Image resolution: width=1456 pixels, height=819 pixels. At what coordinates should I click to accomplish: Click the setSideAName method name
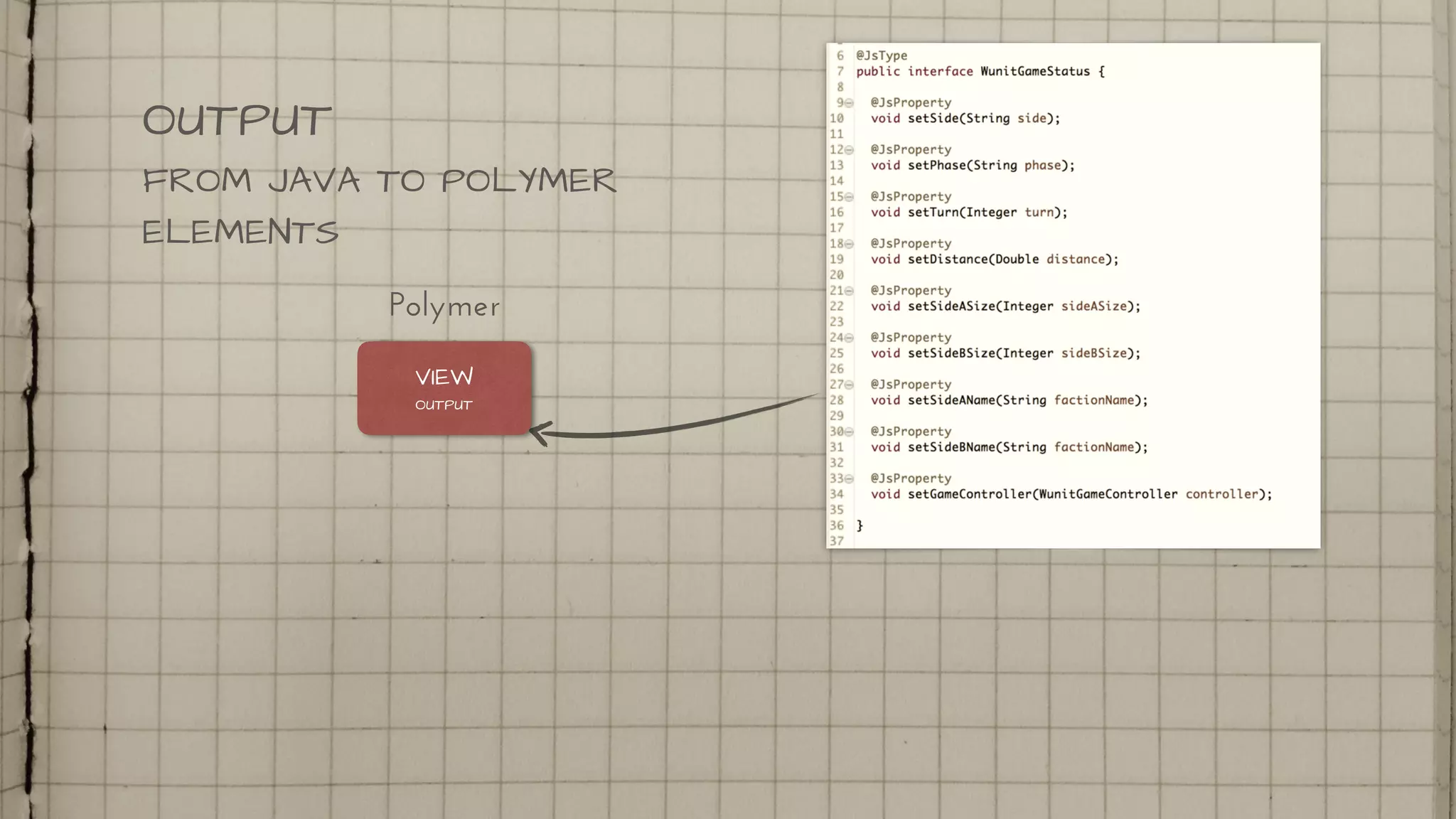coord(951,400)
